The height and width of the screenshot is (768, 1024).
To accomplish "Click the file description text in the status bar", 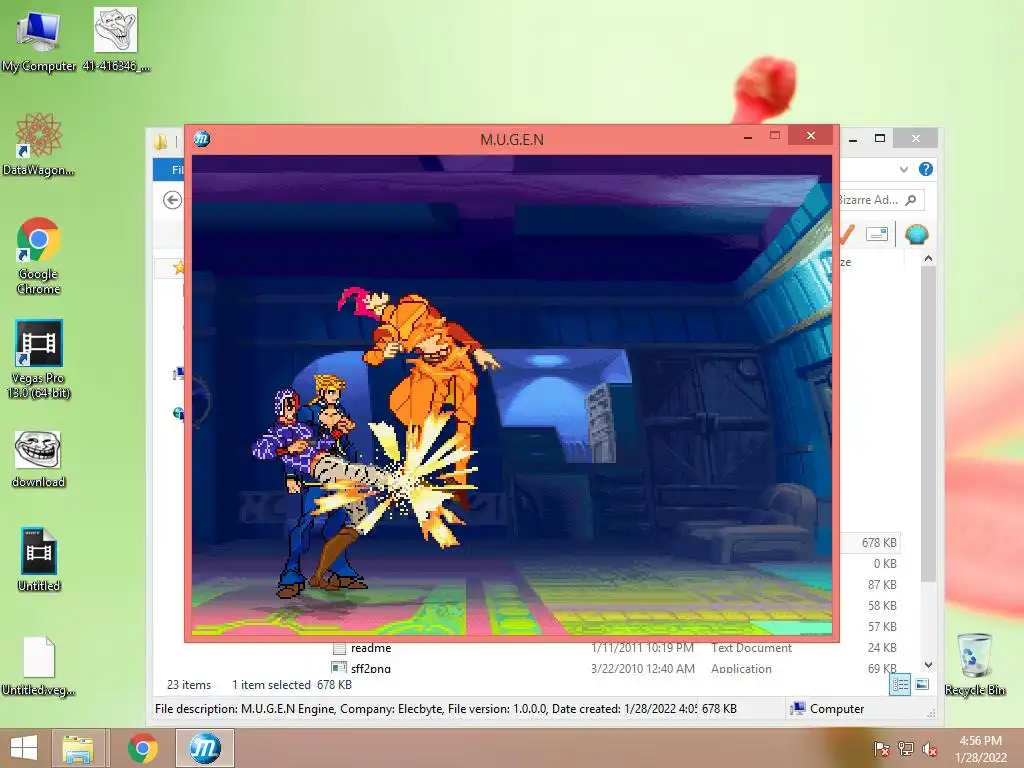I will (x=426, y=709).
